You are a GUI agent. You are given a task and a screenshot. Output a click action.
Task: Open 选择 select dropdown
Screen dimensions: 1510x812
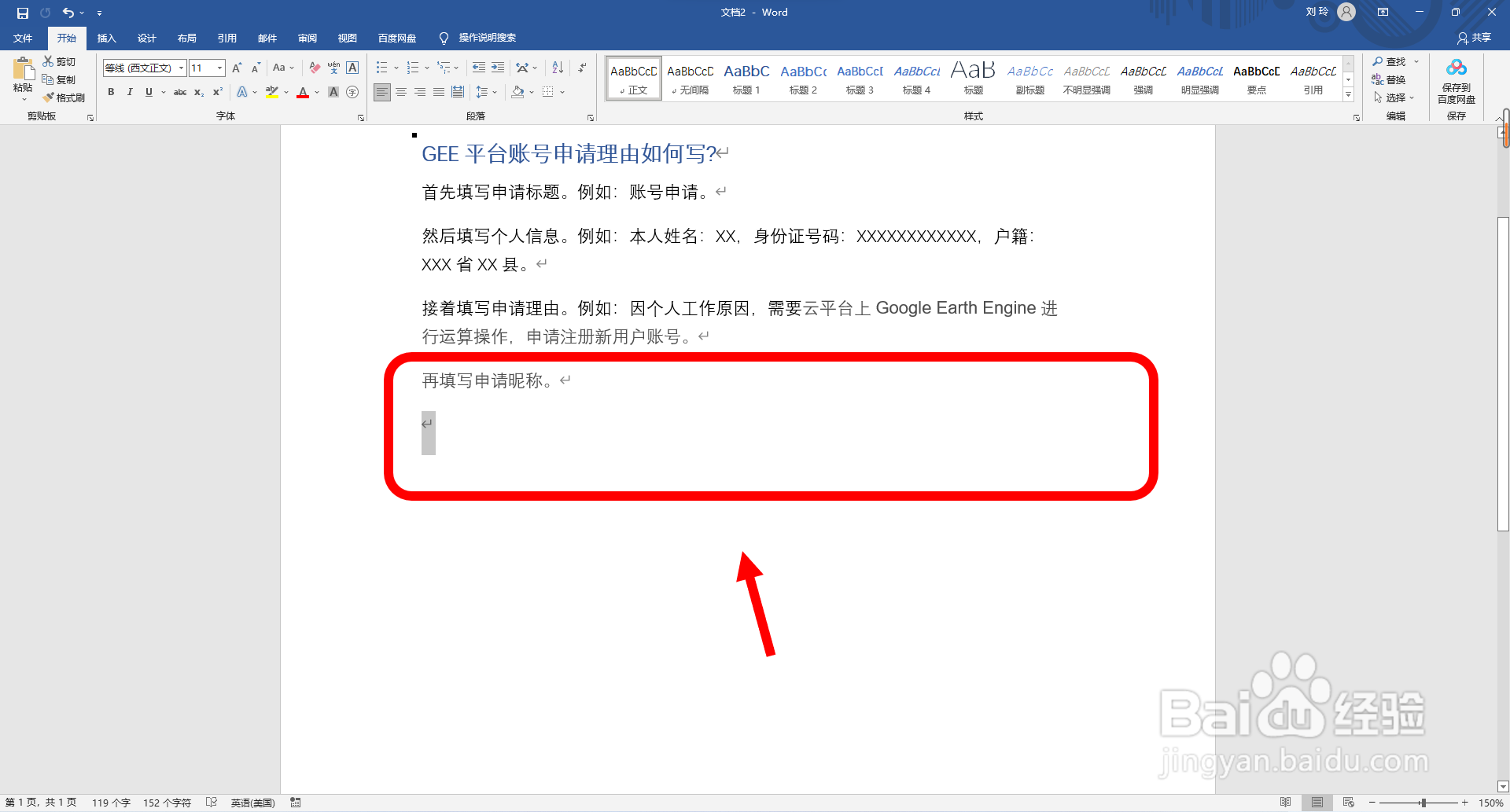tap(1394, 97)
